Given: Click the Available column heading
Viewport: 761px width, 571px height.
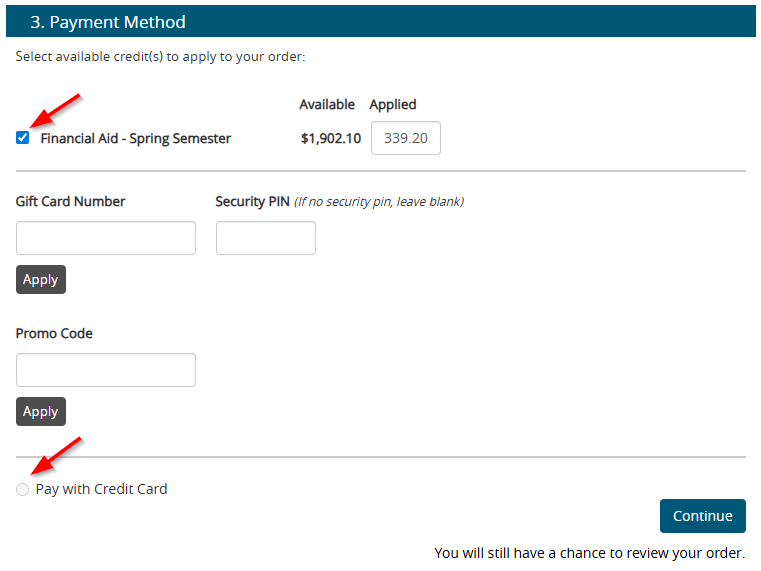Looking at the screenshot, I should 327,104.
